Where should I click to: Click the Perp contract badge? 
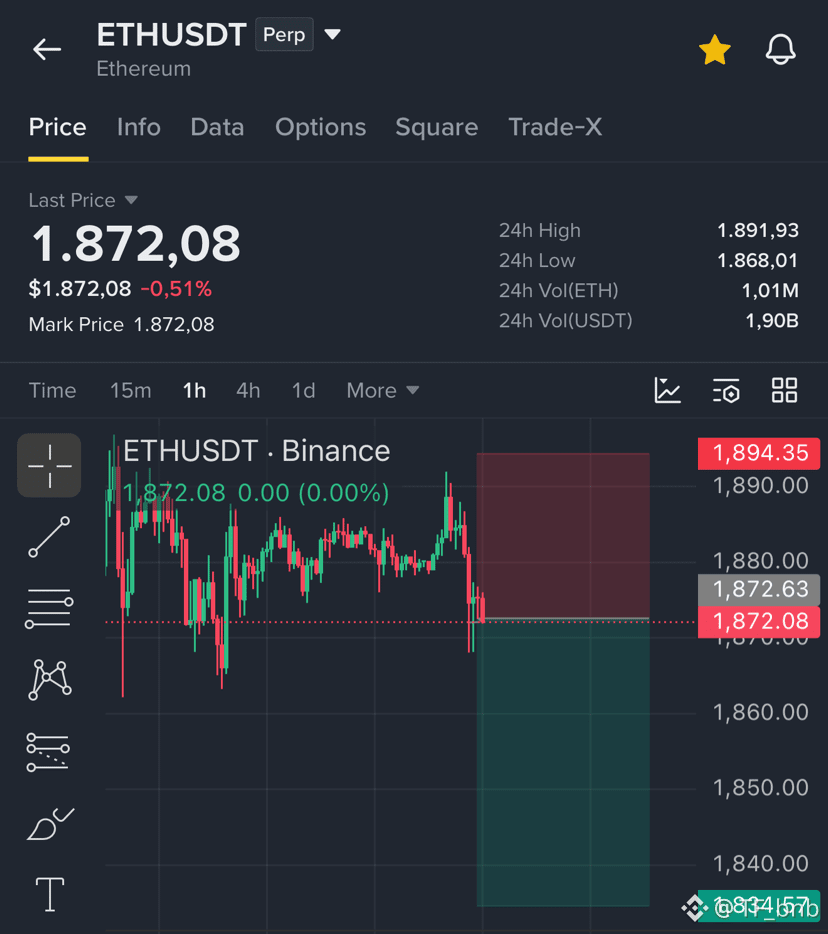coord(284,35)
